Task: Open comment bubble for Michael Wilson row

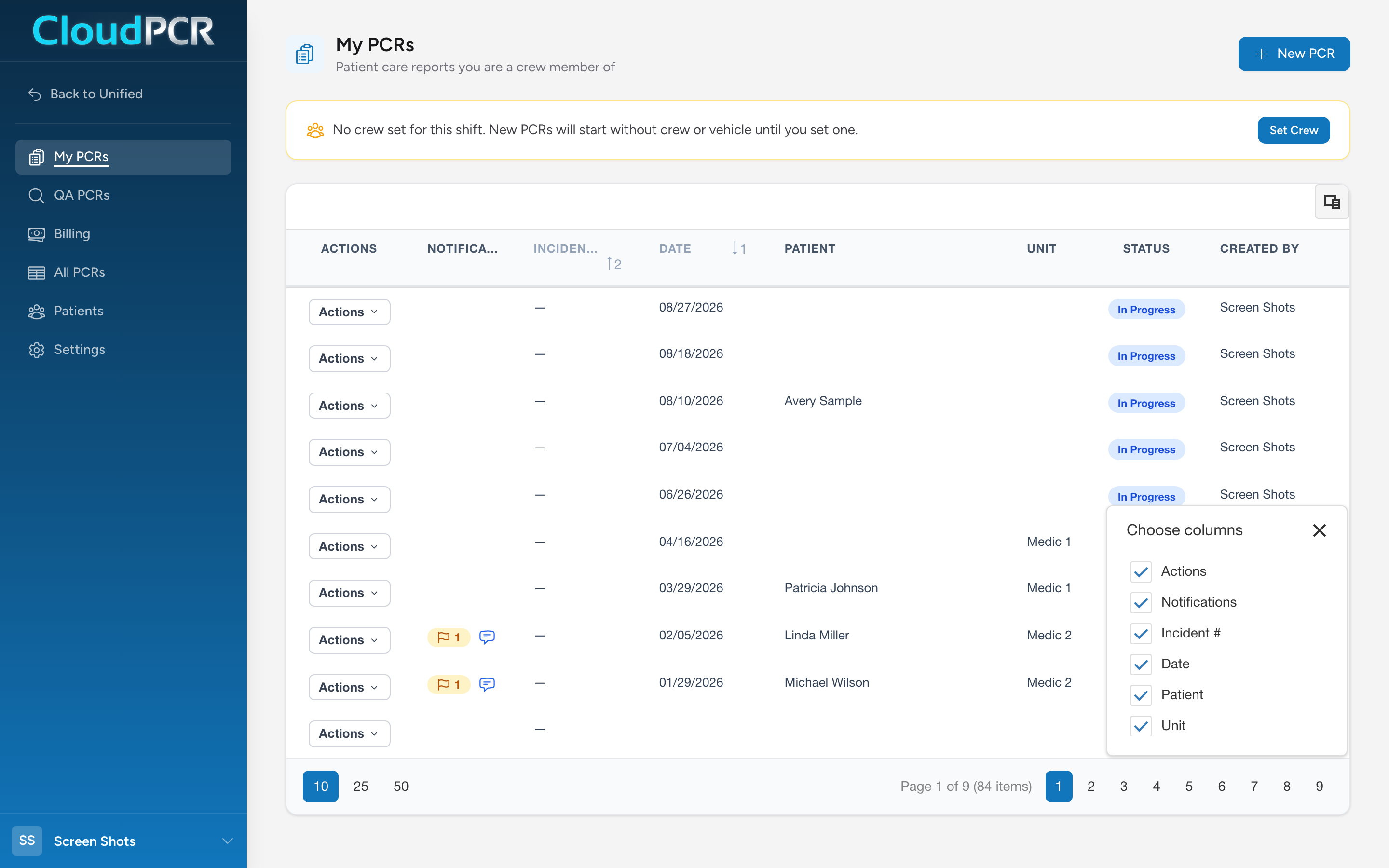Action: coord(487,684)
